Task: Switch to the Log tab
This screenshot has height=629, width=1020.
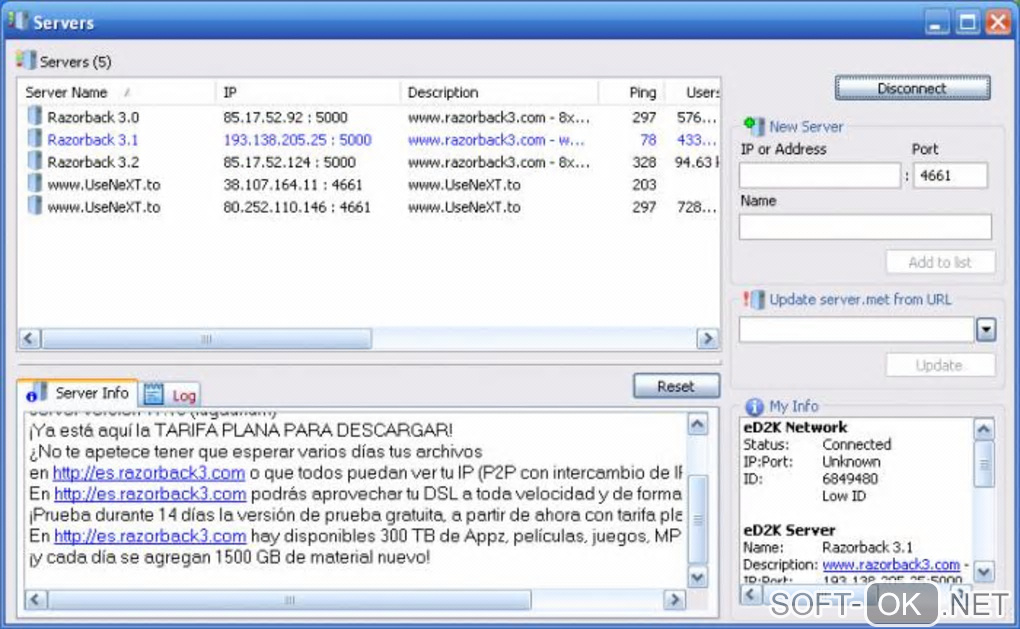Action: pos(170,395)
